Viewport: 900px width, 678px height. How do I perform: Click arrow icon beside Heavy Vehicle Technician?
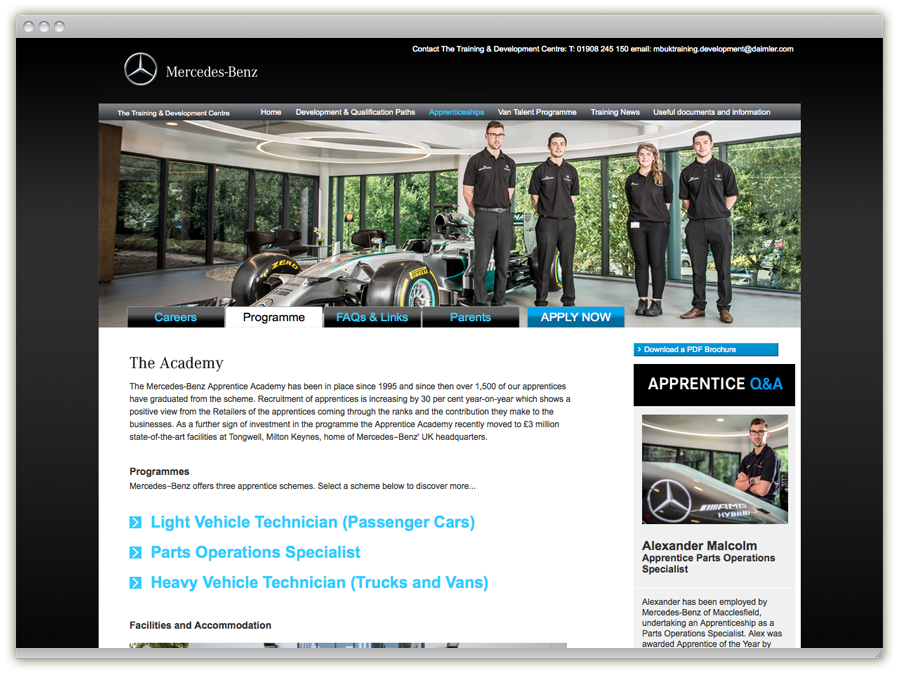point(136,583)
